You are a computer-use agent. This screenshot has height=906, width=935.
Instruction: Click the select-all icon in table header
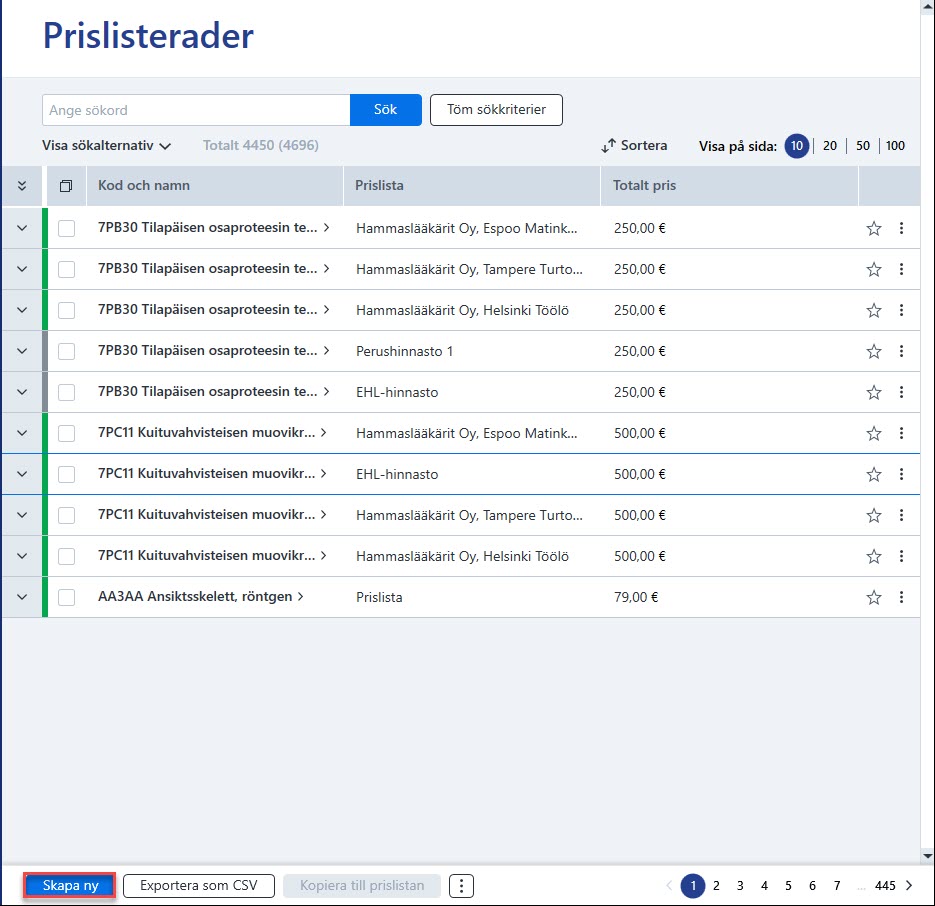point(66,186)
